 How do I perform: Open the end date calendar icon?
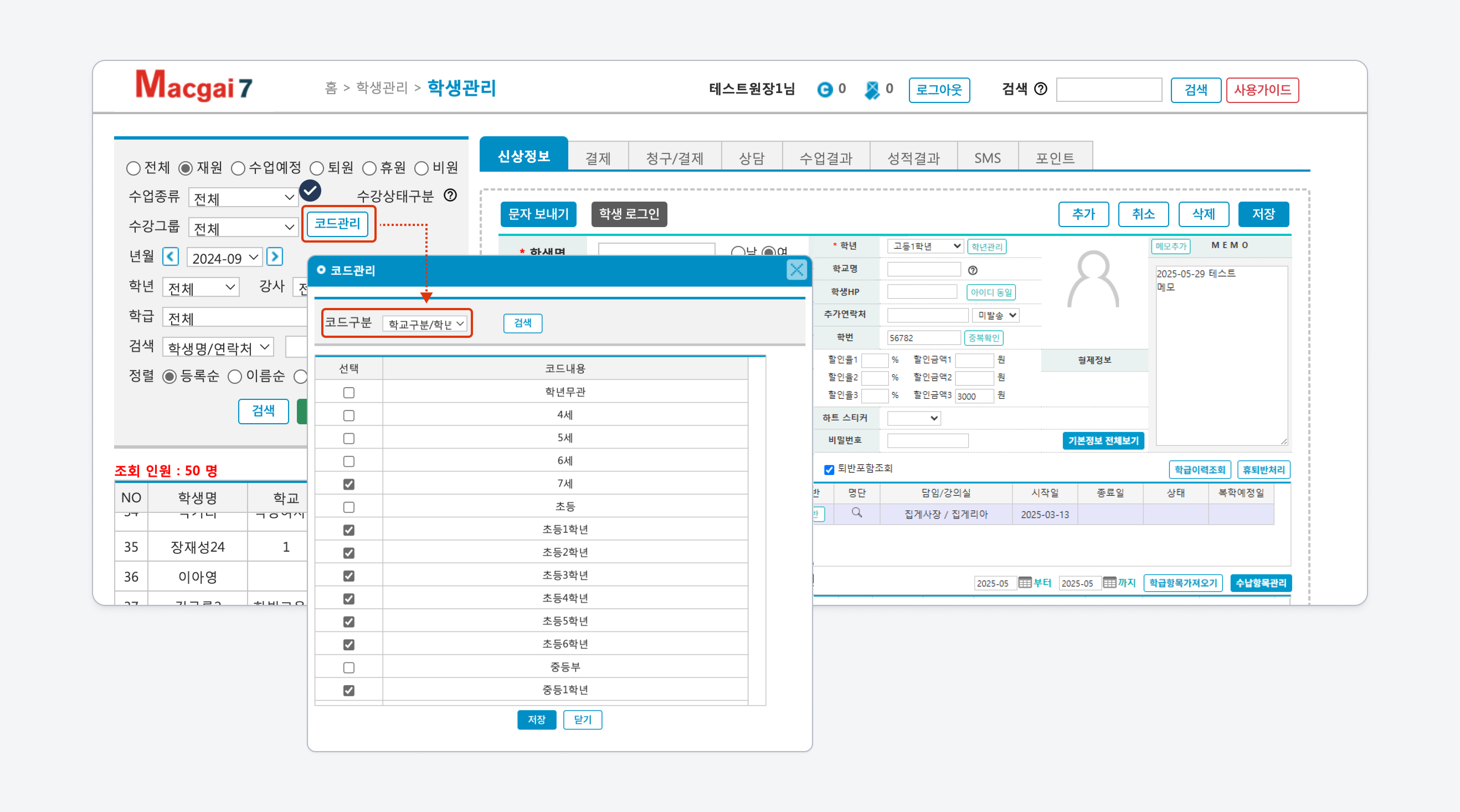(1109, 582)
